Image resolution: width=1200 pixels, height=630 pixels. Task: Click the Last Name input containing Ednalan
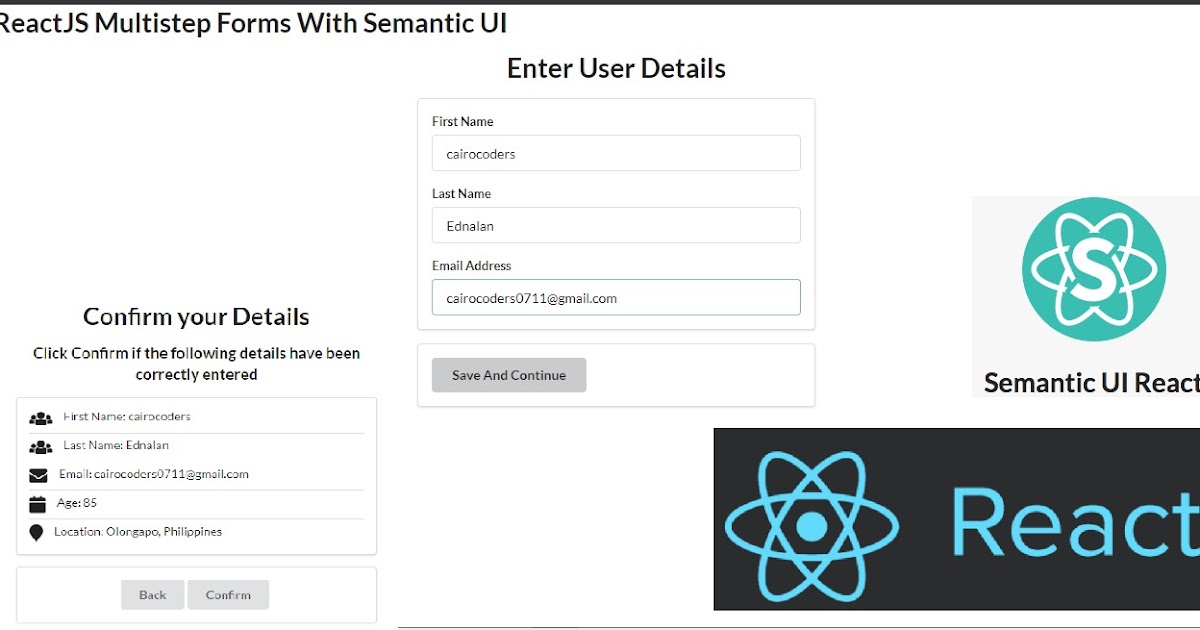coord(615,225)
